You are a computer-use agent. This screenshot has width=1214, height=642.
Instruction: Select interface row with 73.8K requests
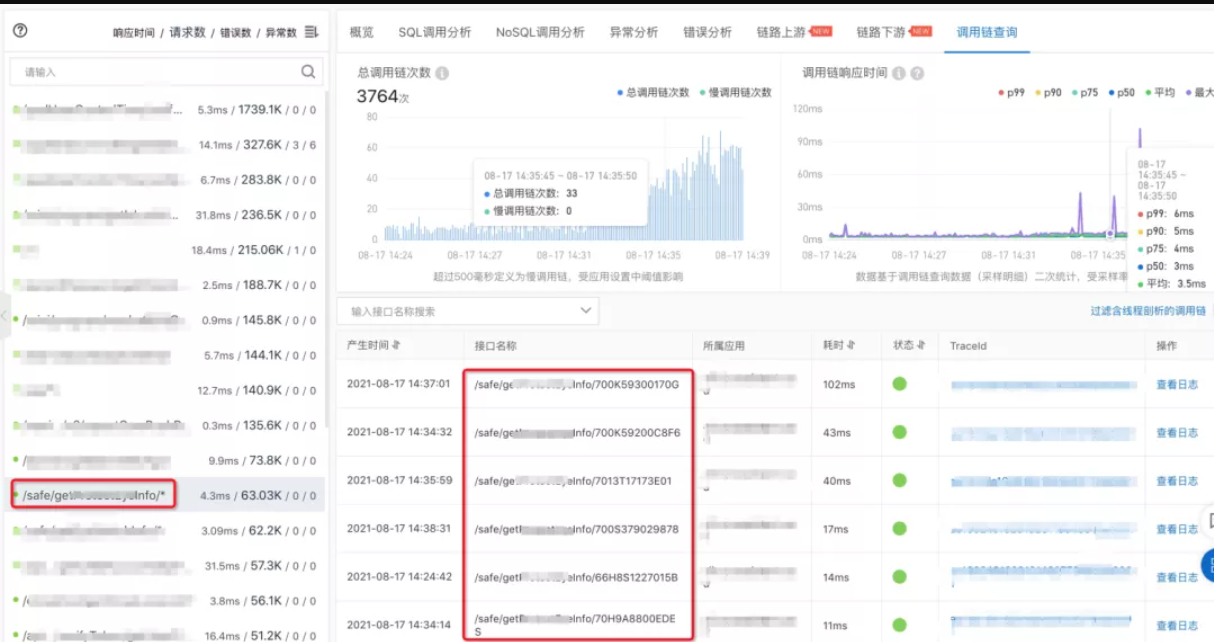pos(165,460)
